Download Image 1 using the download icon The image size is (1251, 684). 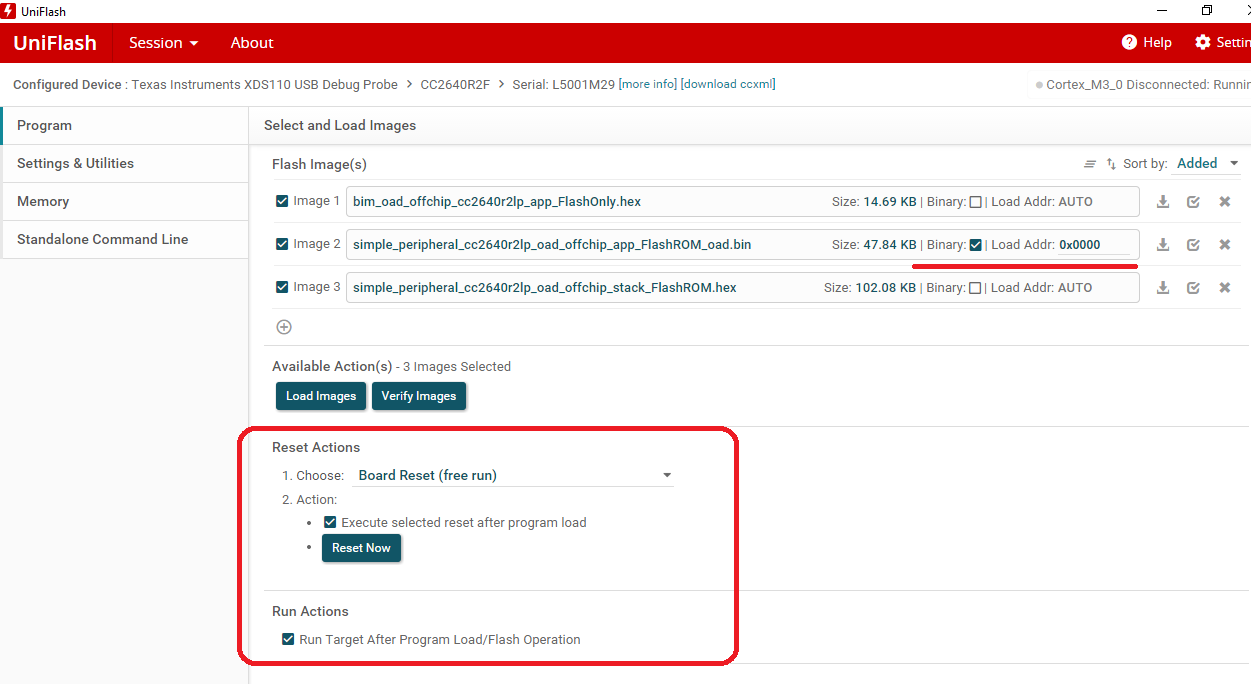click(1163, 202)
